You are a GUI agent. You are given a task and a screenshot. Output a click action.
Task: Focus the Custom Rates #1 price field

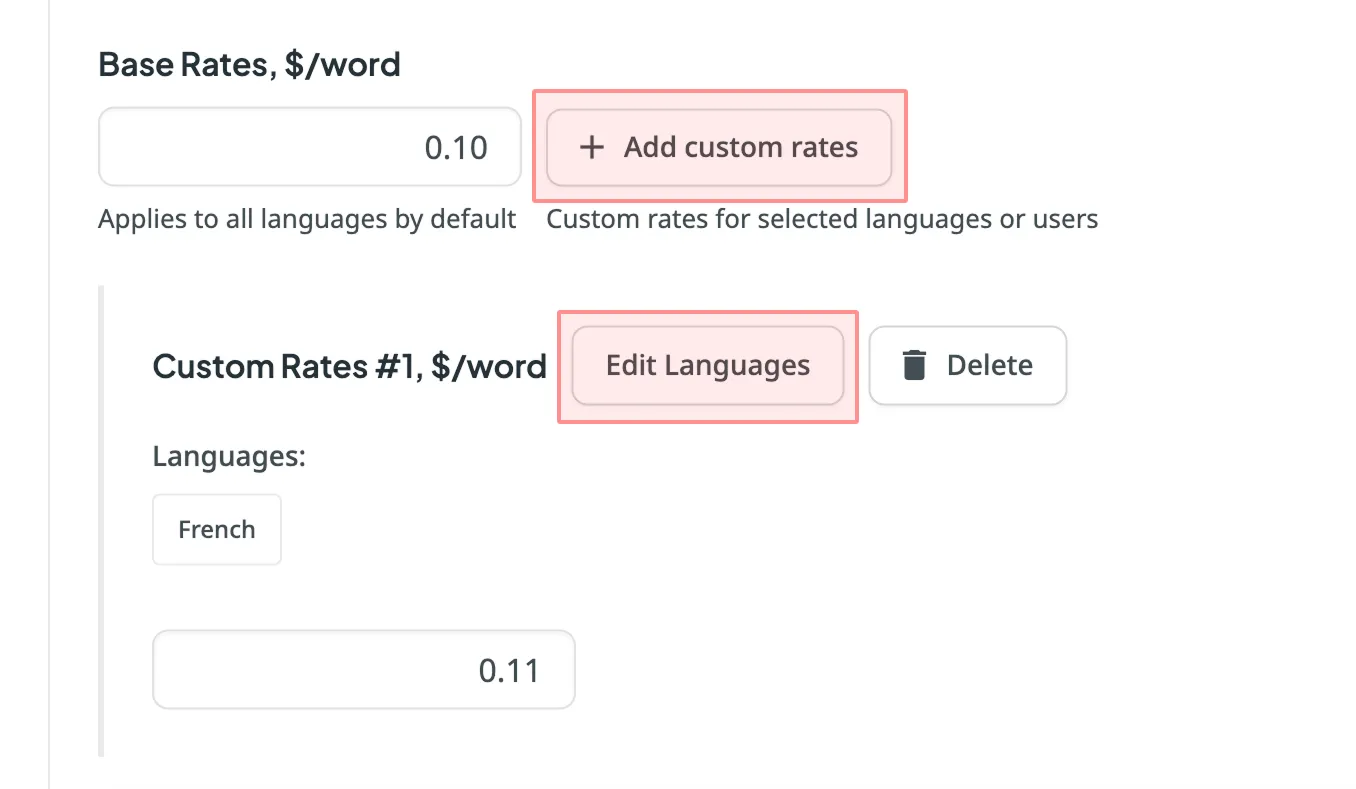pos(364,669)
